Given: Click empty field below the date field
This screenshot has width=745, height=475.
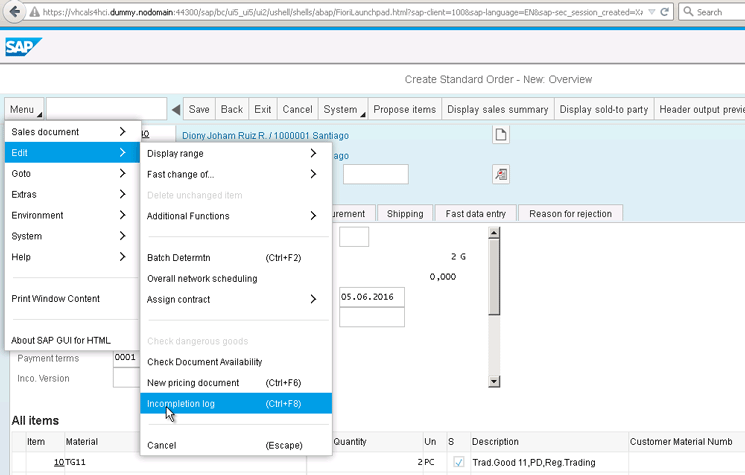Looking at the screenshot, I should (372, 317).
